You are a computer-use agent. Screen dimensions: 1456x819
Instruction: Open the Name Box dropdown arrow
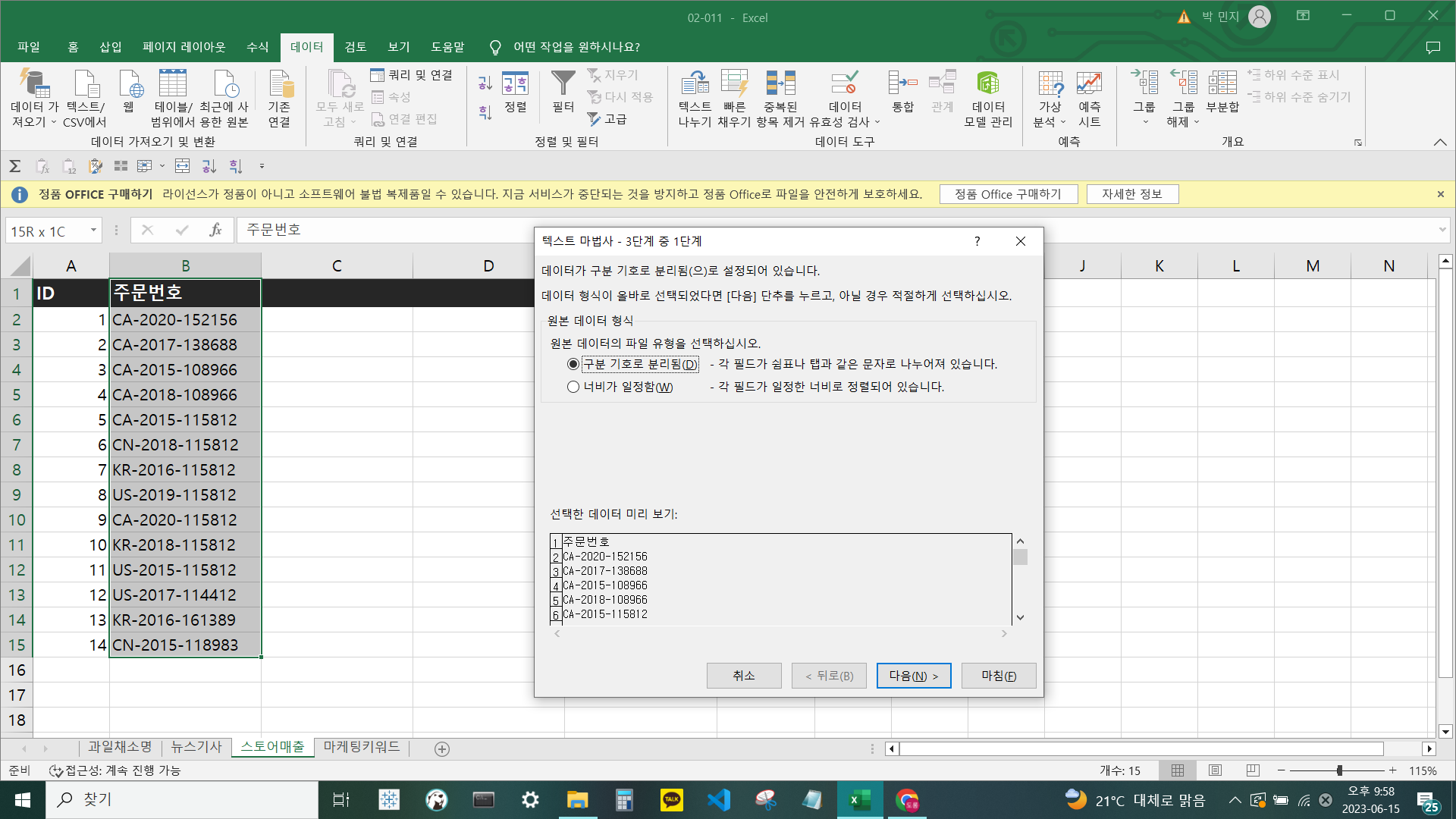93,230
